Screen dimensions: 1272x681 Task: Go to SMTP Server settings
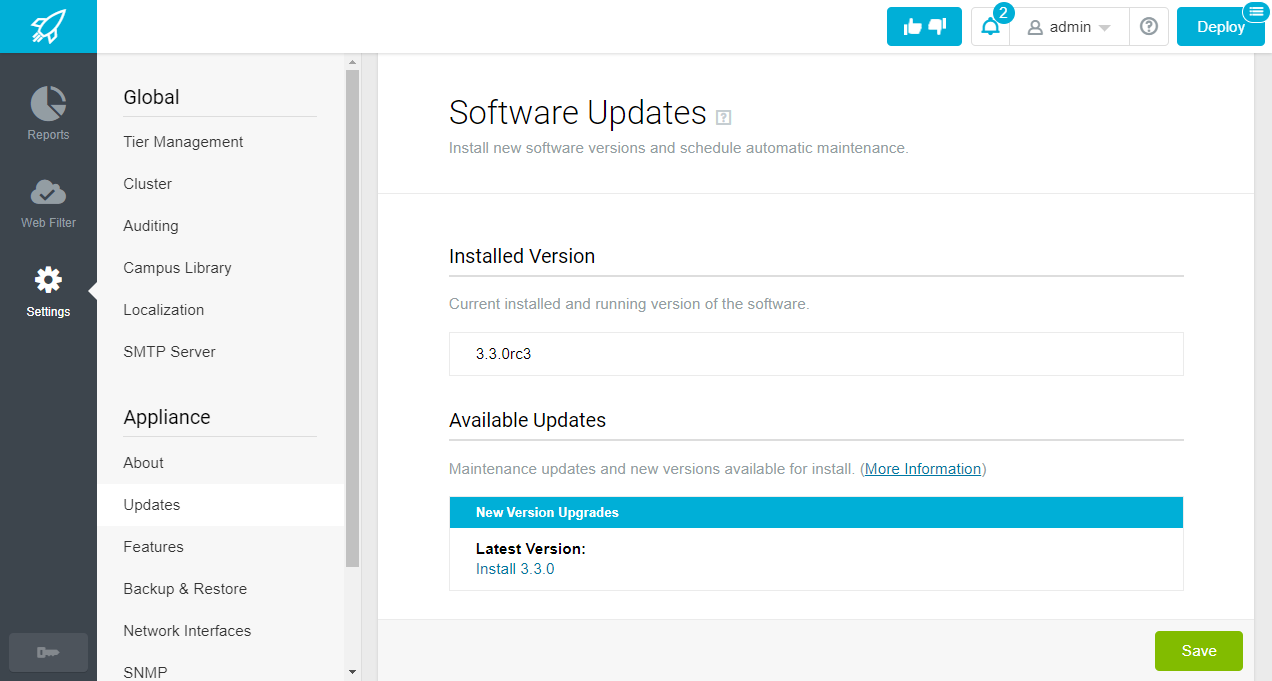point(169,351)
